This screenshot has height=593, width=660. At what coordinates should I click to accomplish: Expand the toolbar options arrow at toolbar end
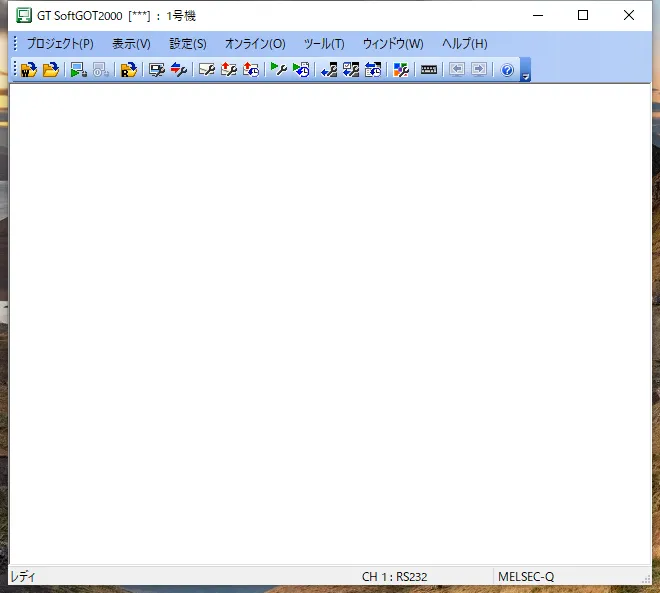526,75
